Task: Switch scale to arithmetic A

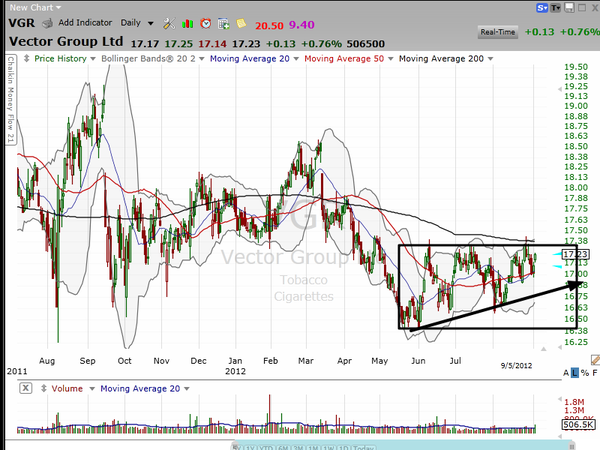Action: click(566, 373)
